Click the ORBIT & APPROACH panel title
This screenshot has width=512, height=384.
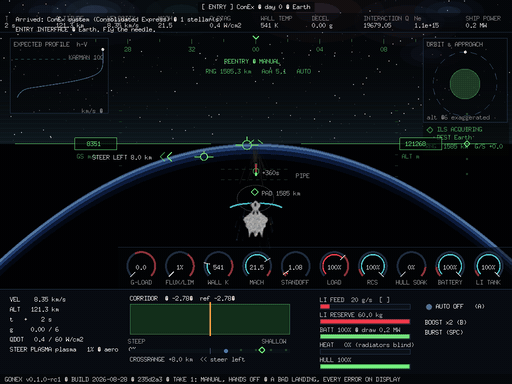point(455,44)
